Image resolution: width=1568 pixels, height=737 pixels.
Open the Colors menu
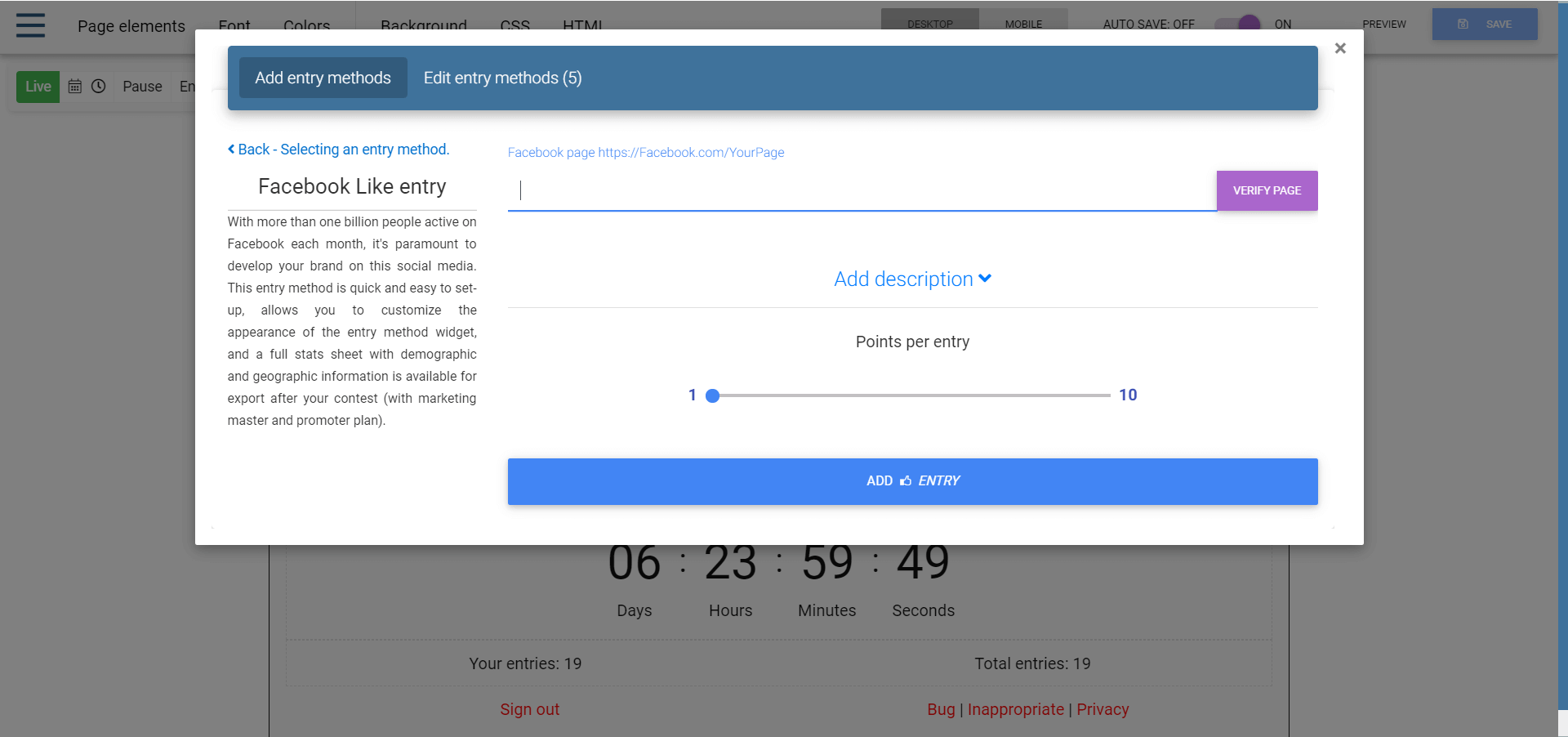306,26
